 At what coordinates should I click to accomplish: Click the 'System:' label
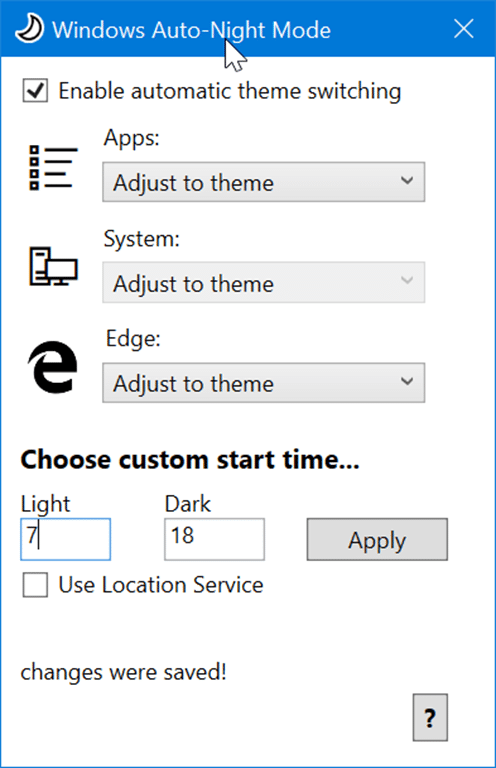pos(142,239)
